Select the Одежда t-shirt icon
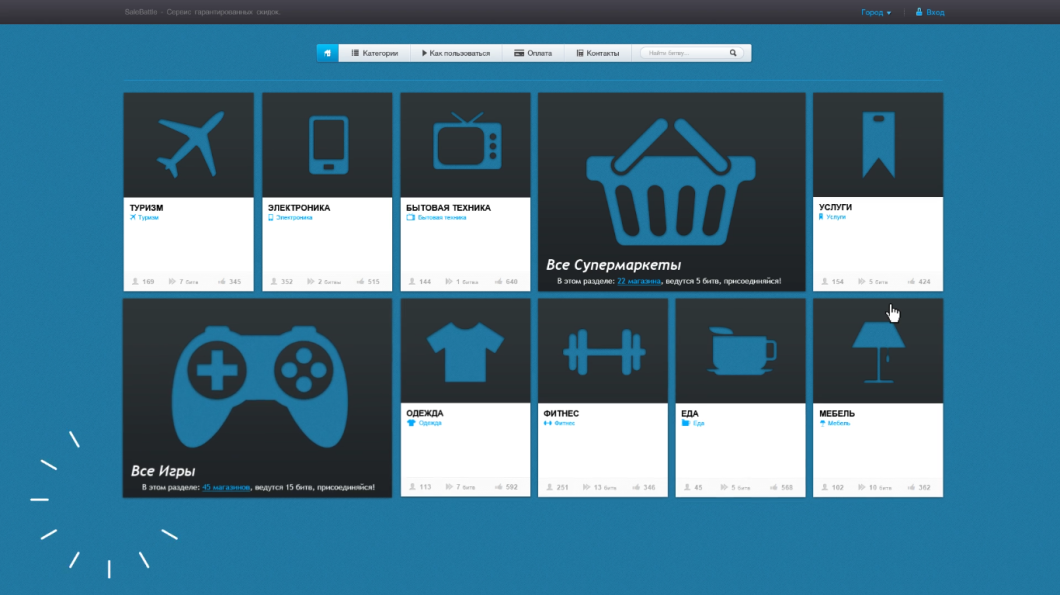This screenshot has height=595, width=1060. coord(465,351)
